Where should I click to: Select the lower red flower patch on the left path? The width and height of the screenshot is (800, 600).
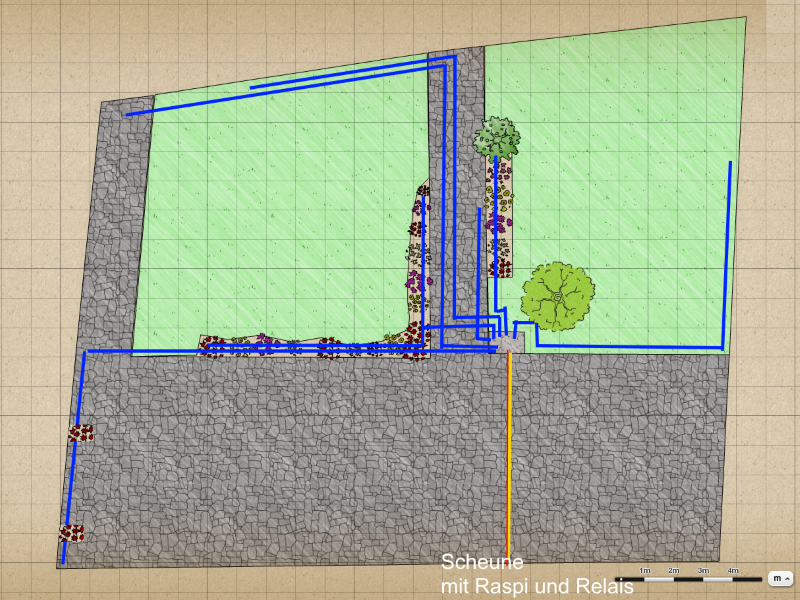pyautogui.click(x=71, y=534)
